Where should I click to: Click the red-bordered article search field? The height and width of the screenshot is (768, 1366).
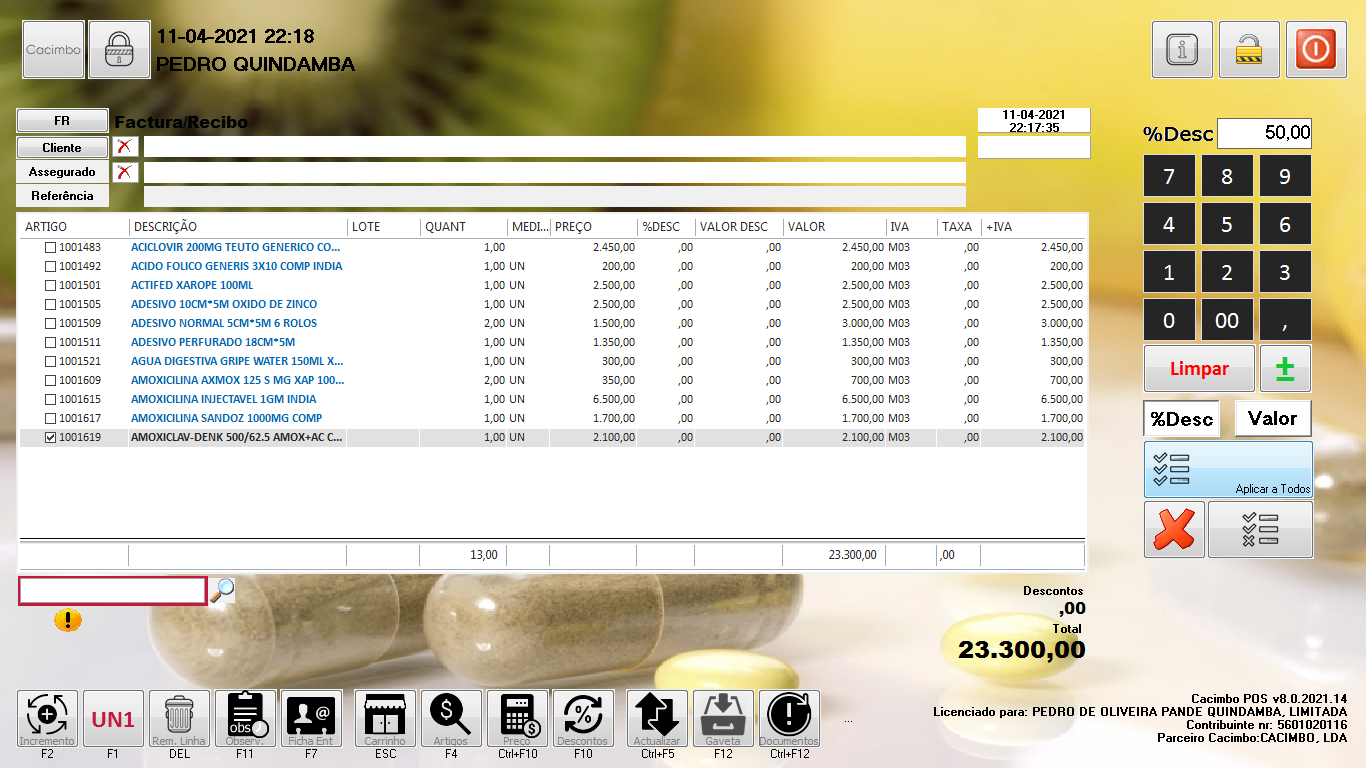tap(113, 591)
